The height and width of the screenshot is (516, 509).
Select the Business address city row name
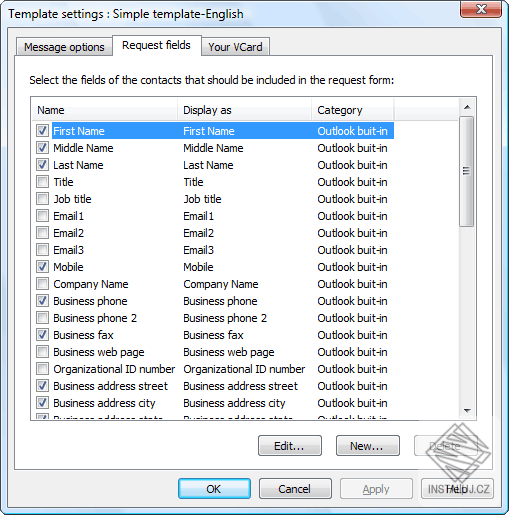tap(104, 403)
